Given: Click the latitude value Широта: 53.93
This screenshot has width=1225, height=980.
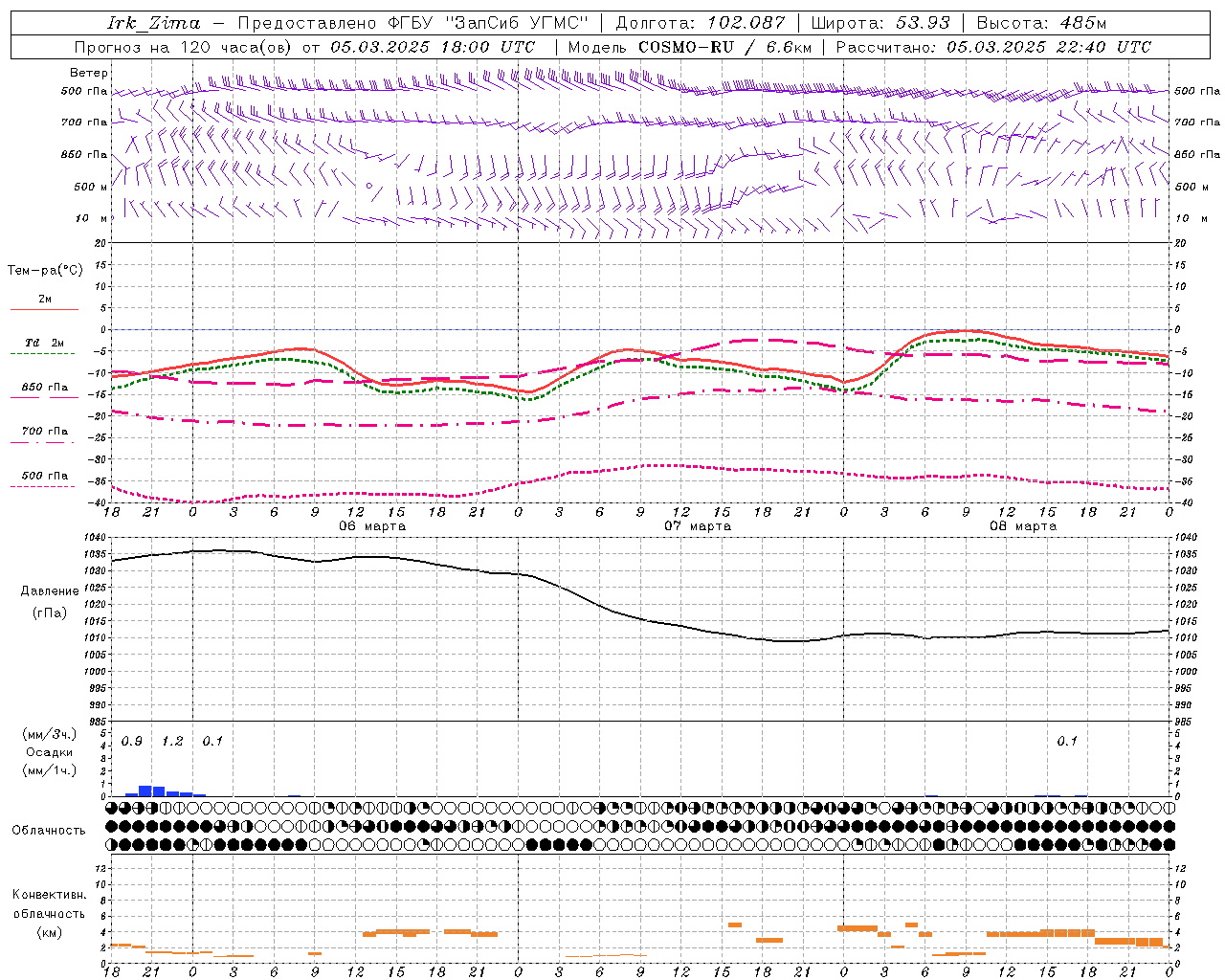Looking at the screenshot, I should [x=880, y=23].
